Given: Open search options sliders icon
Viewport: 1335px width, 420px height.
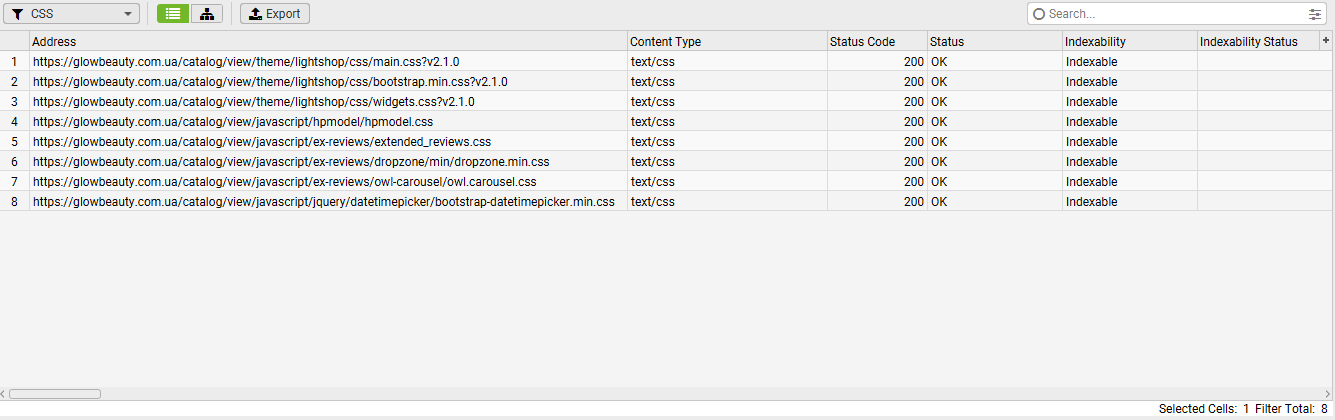Looking at the screenshot, I should pos(1314,14).
